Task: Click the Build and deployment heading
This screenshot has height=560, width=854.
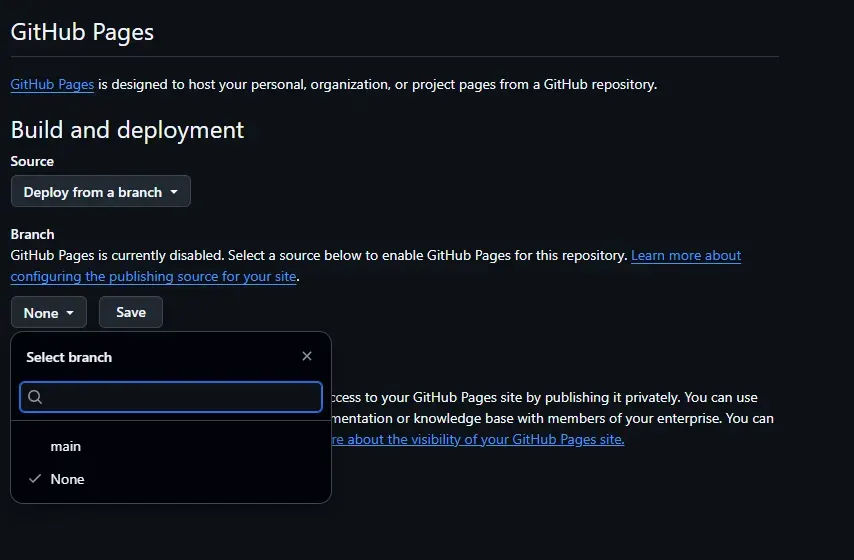Action: (x=127, y=130)
